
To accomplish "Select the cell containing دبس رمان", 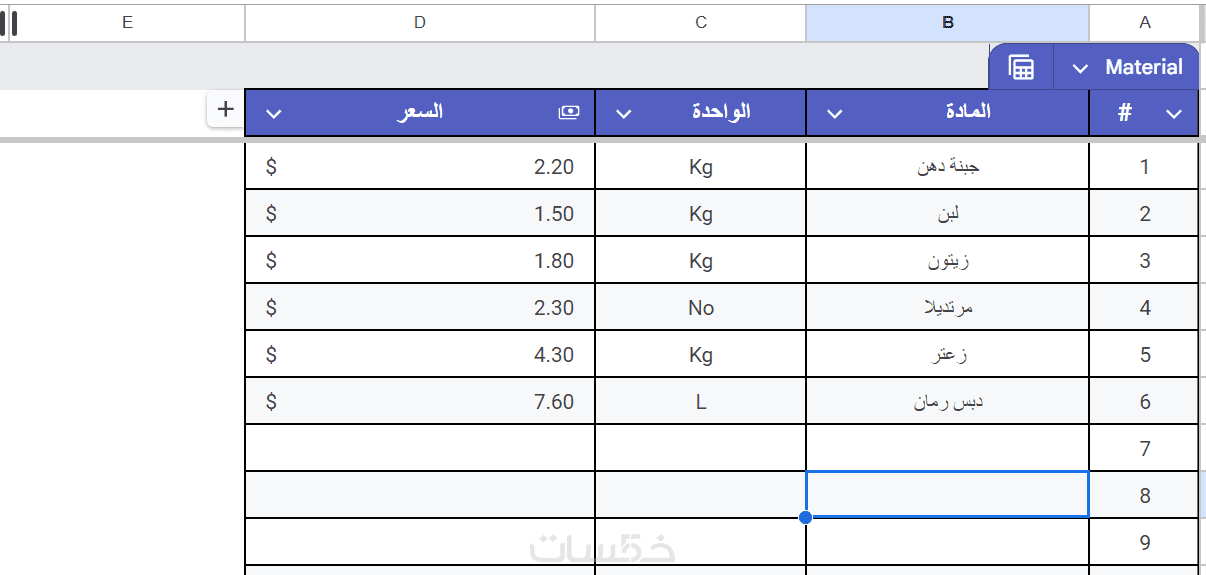I will tap(947, 402).
